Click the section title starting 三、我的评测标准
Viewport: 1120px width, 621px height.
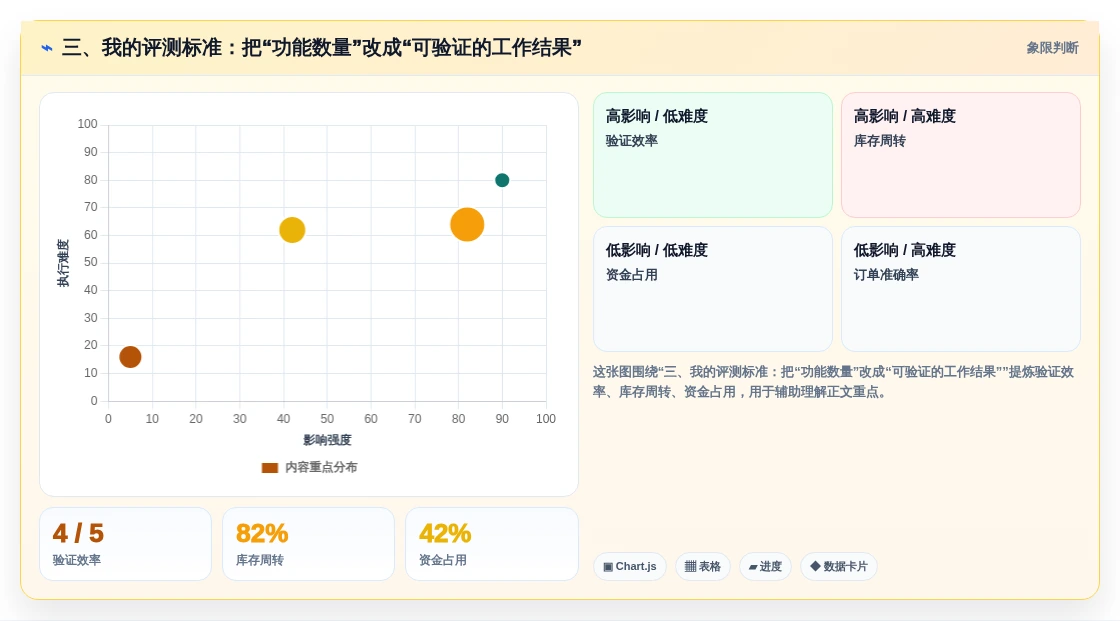(x=321, y=48)
